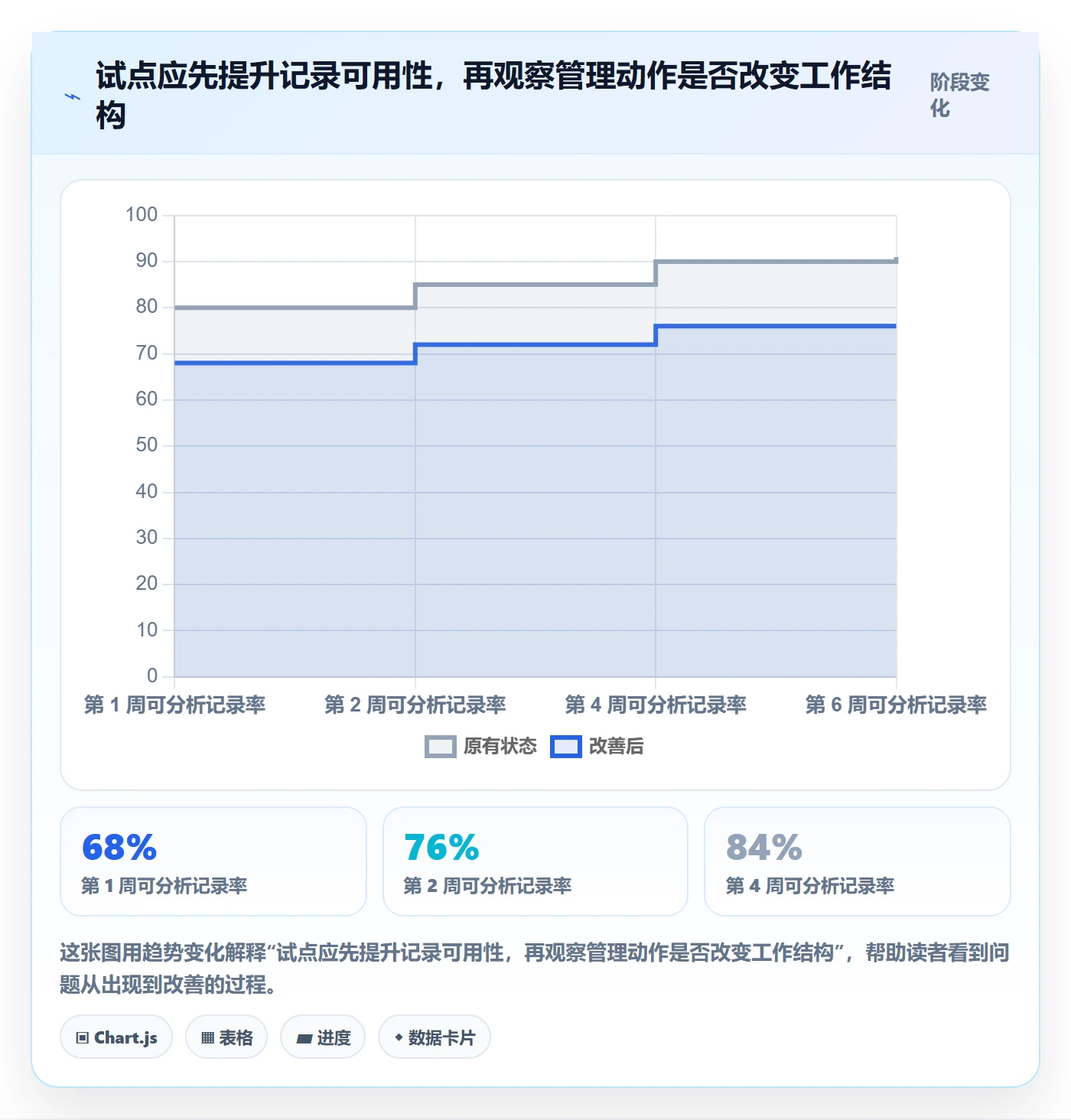Screen dimensions: 1071x1120
Task: Click the x-axis label 第 2 周可分析记录率
Action: coord(415,705)
